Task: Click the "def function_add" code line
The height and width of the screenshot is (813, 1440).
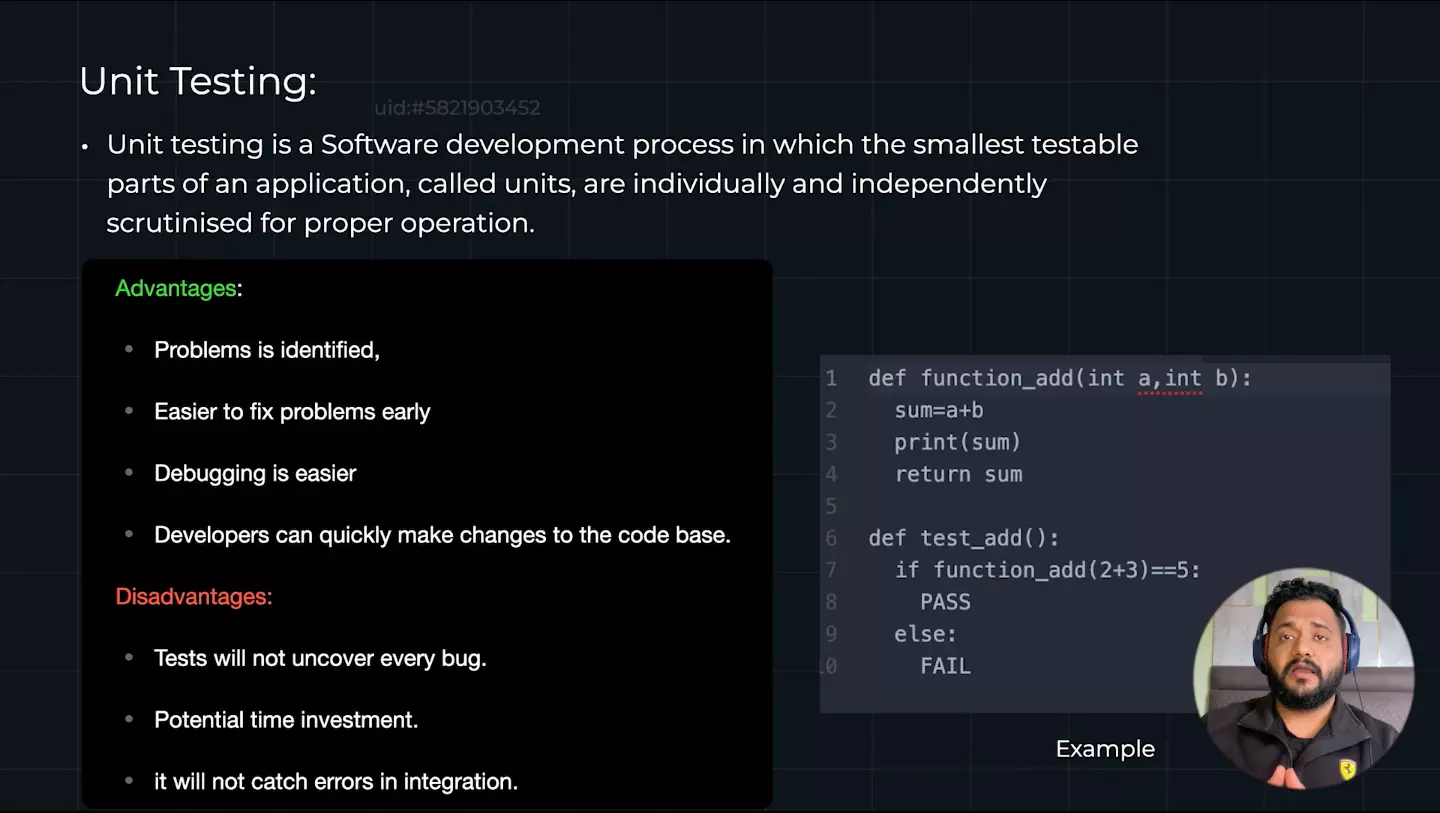Action: pyautogui.click(x=1059, y=378)
